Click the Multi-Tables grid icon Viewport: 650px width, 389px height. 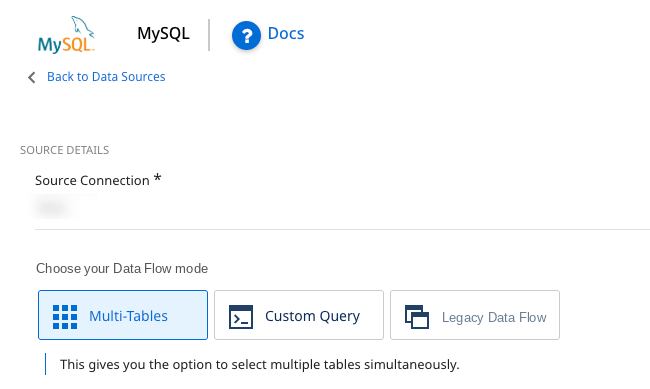[65, 317]
